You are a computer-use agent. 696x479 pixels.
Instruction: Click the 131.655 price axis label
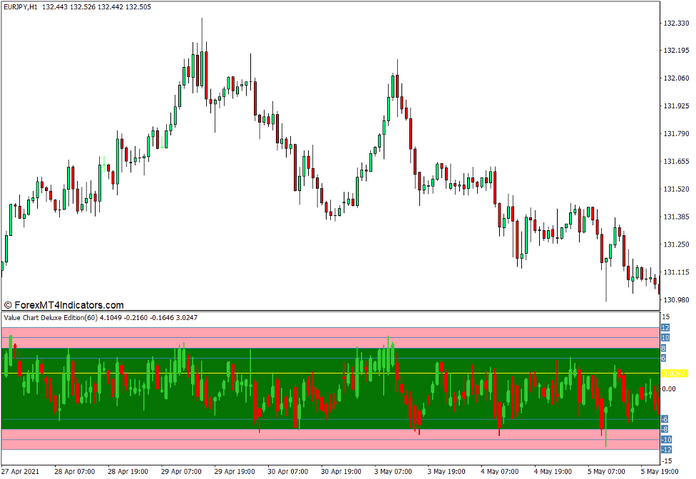click(x=676, y=162)
